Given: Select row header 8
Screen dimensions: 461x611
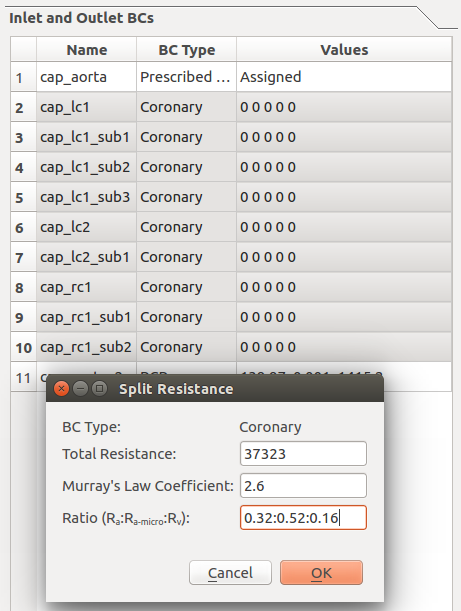Looking at the screenshot, I should tap(23, 287).
